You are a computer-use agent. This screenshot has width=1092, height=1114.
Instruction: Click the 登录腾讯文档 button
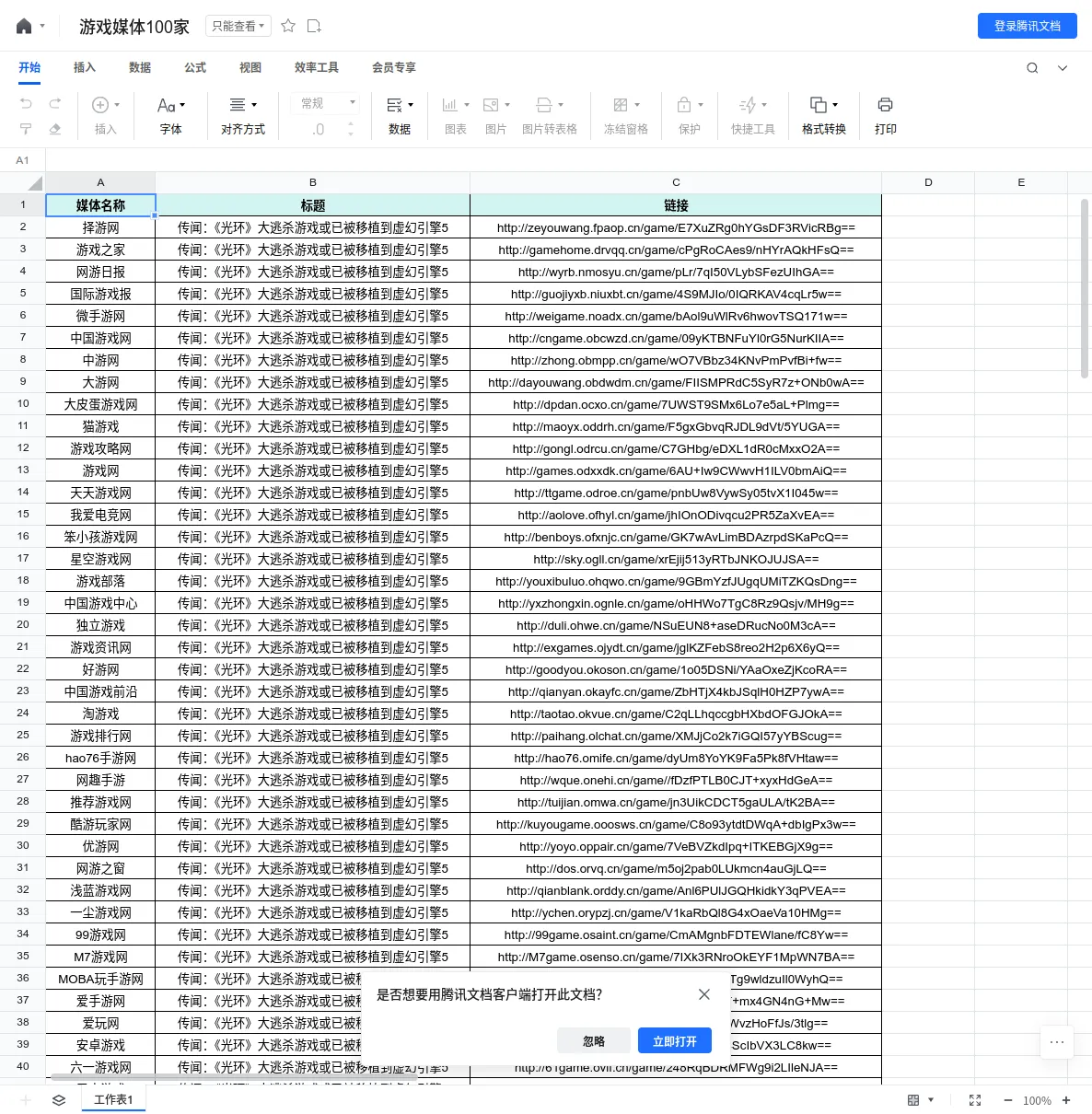[x=1028, y=26]
